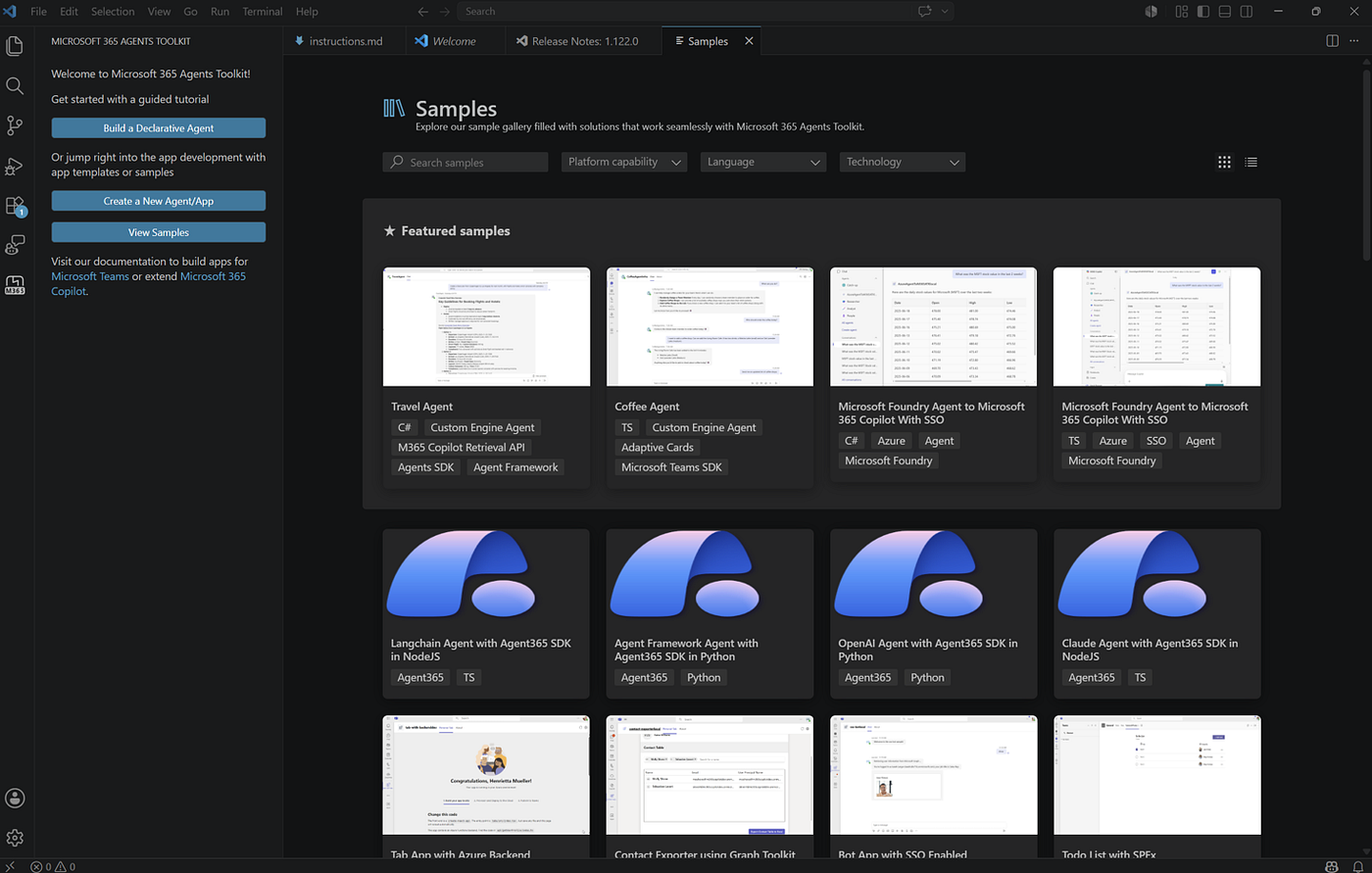Click the View Samples button
This screenshot has width=1372, height=873.
159,232
